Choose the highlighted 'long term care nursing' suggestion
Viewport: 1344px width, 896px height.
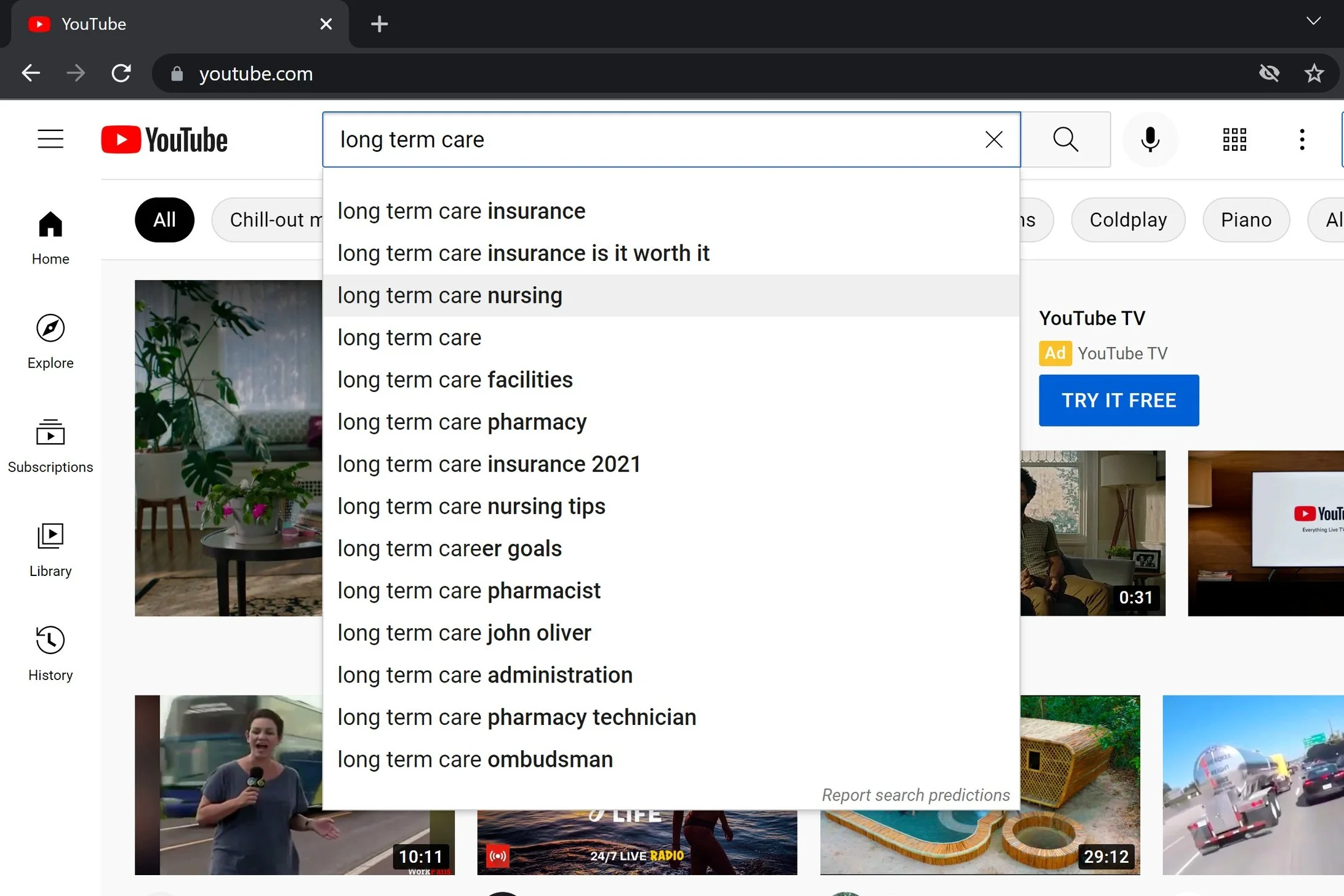(671, 295)
